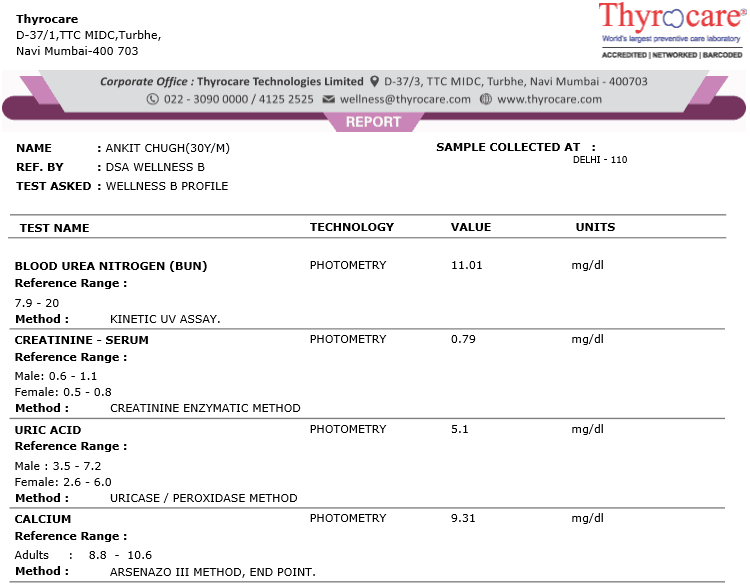The width and height of the screenshot is (750, 585).
Task: Click the globe icon before www.thyrocare.com
Action: (x=485, y=99)
